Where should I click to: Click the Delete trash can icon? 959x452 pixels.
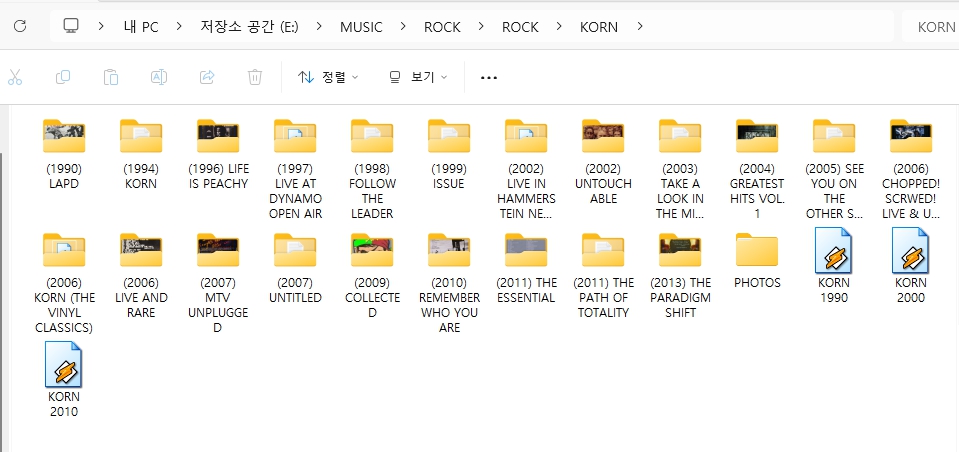pyautogui.click(x=255, y=77)
